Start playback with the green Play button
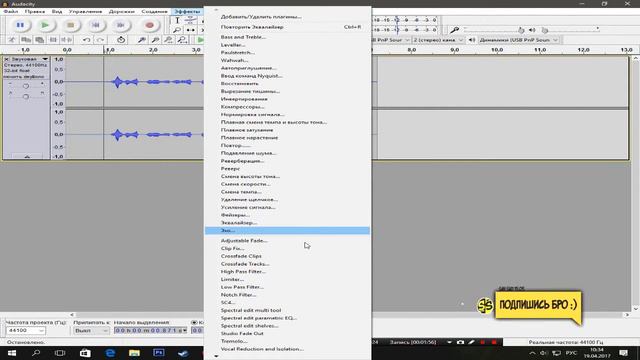Viewport: 640px width, 360px height. pos(45,25)
